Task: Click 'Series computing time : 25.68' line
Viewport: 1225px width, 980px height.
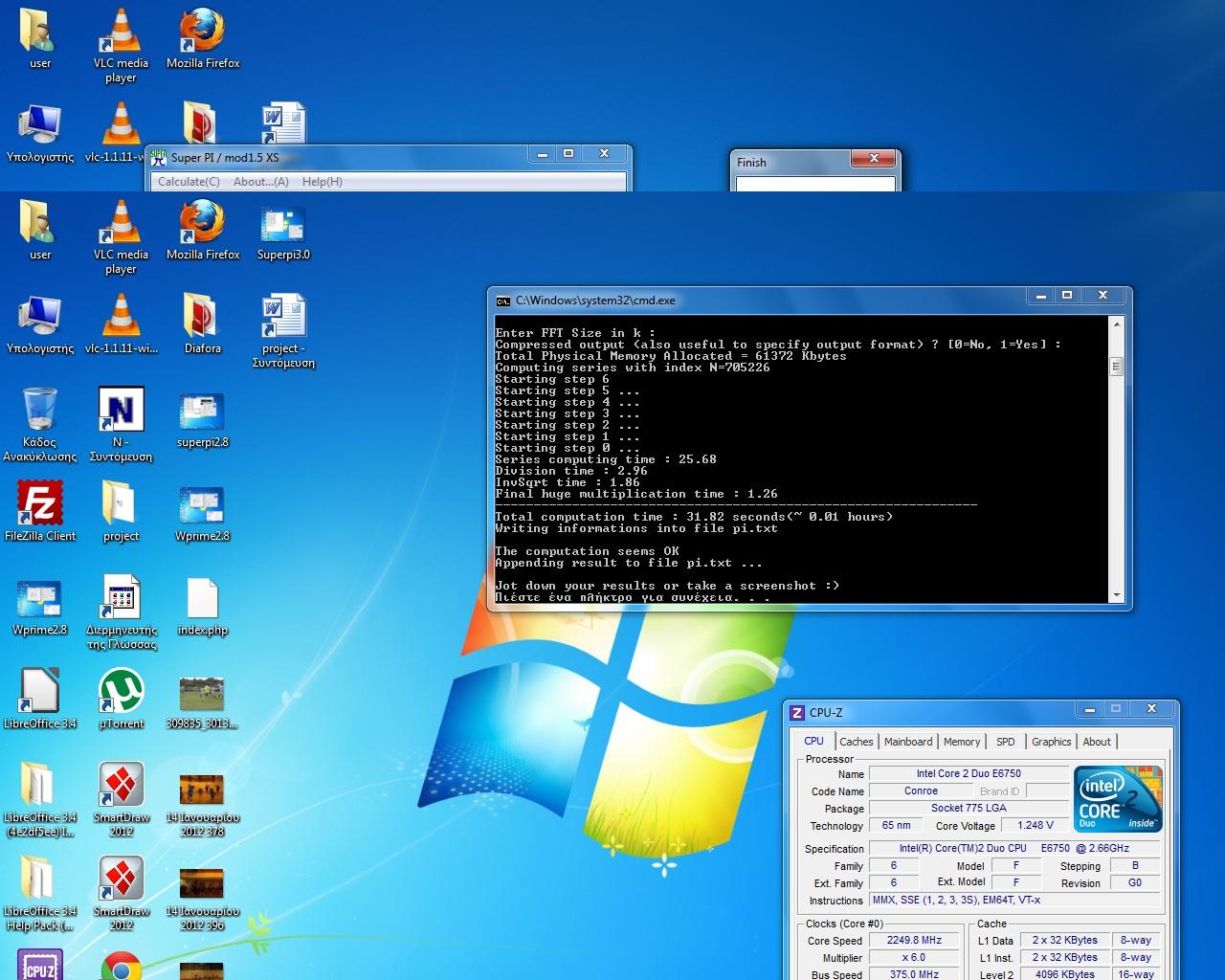Action: click(x=606, y=459)
